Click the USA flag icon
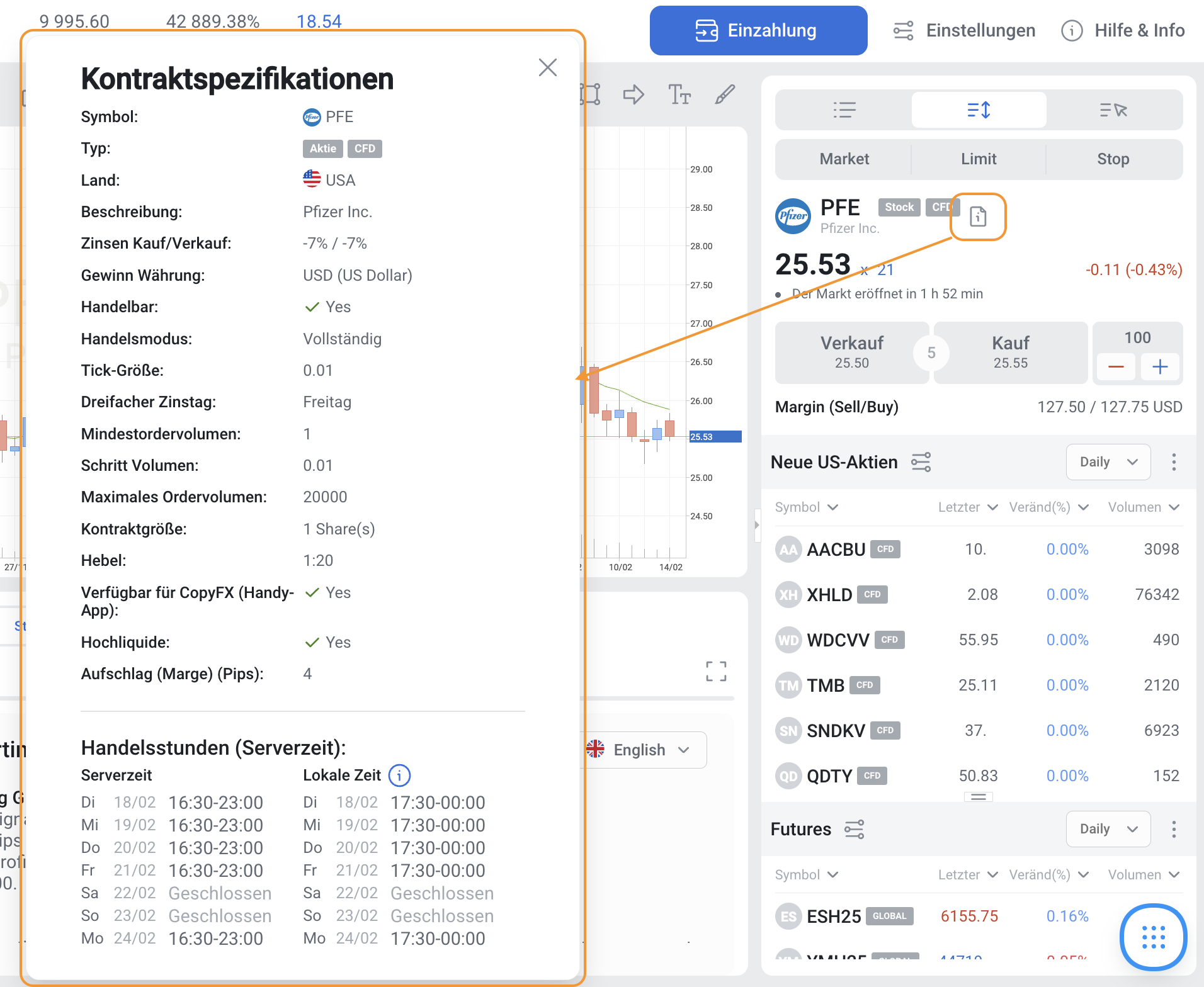The height and width of the screenshot is (987, 1204). click(x=312, y=179)
